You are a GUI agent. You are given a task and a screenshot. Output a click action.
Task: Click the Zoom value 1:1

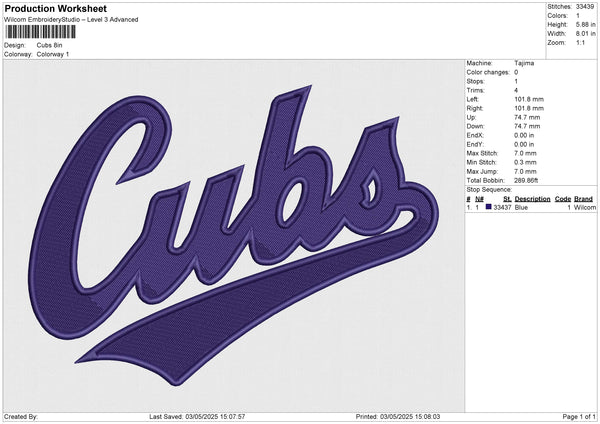coord(580,42)
